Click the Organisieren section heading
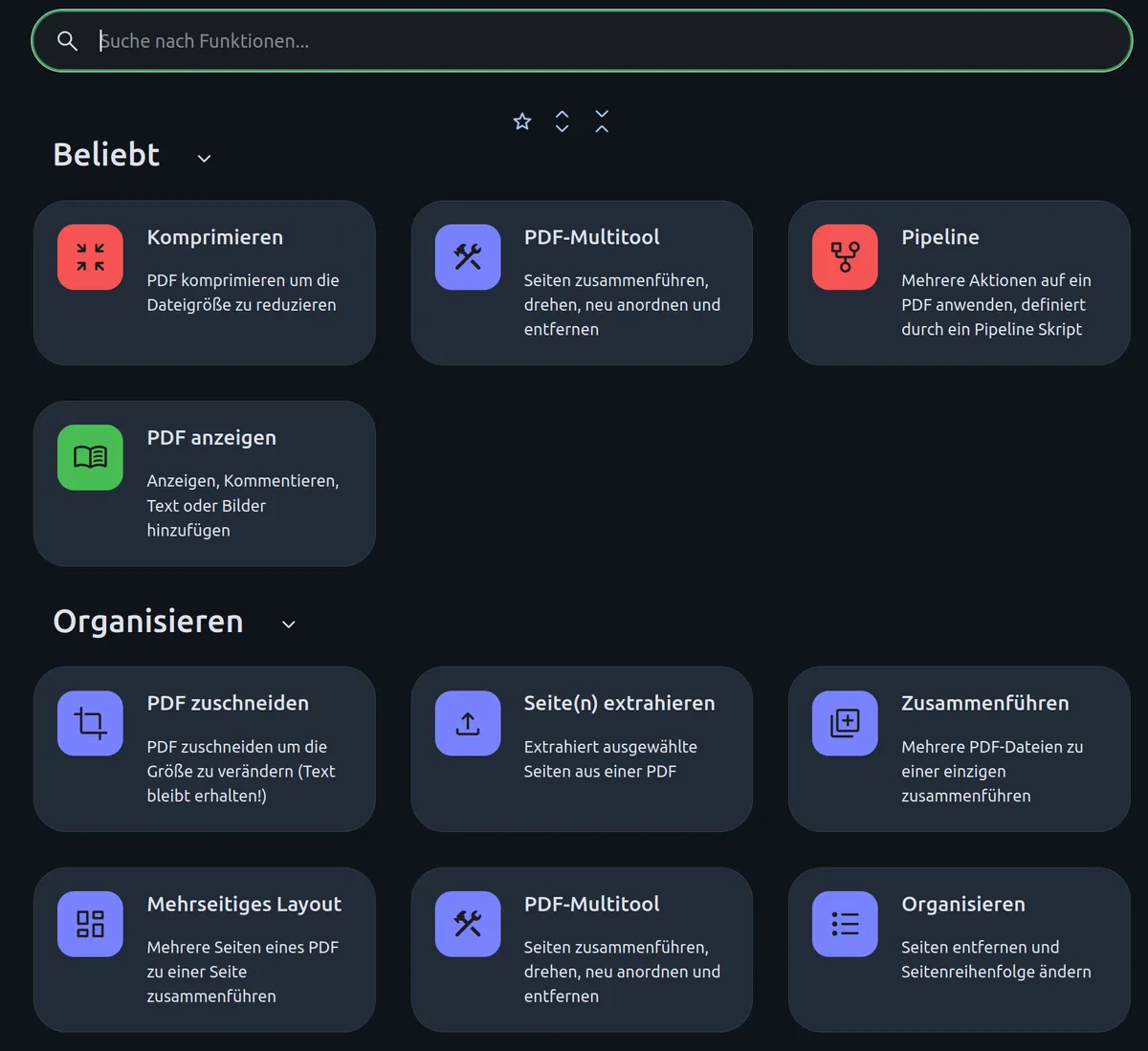1148x1051 pixels. [148, 622]
